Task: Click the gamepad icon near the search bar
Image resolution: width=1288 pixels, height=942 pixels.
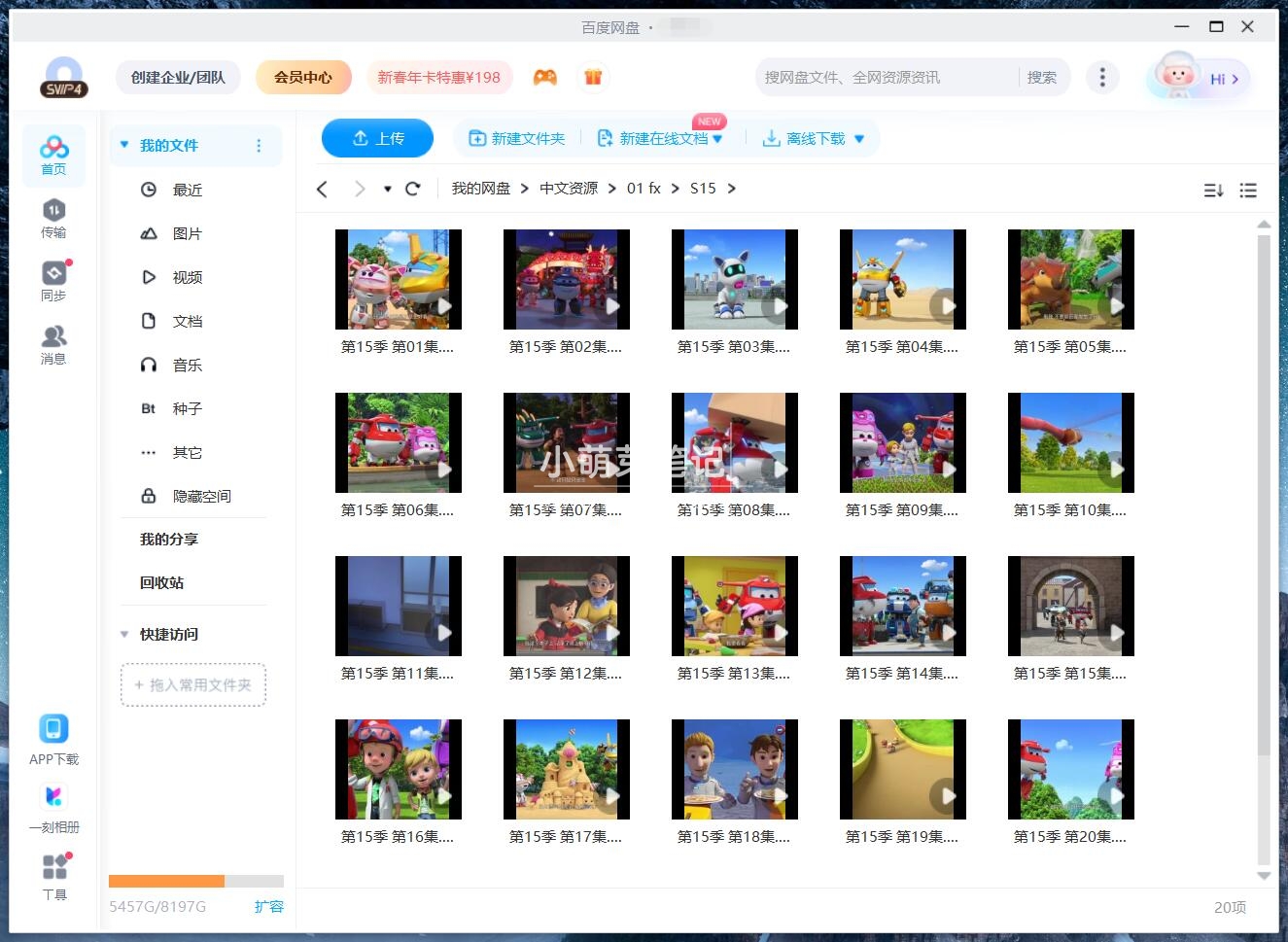Action: (x=544, y=76)
